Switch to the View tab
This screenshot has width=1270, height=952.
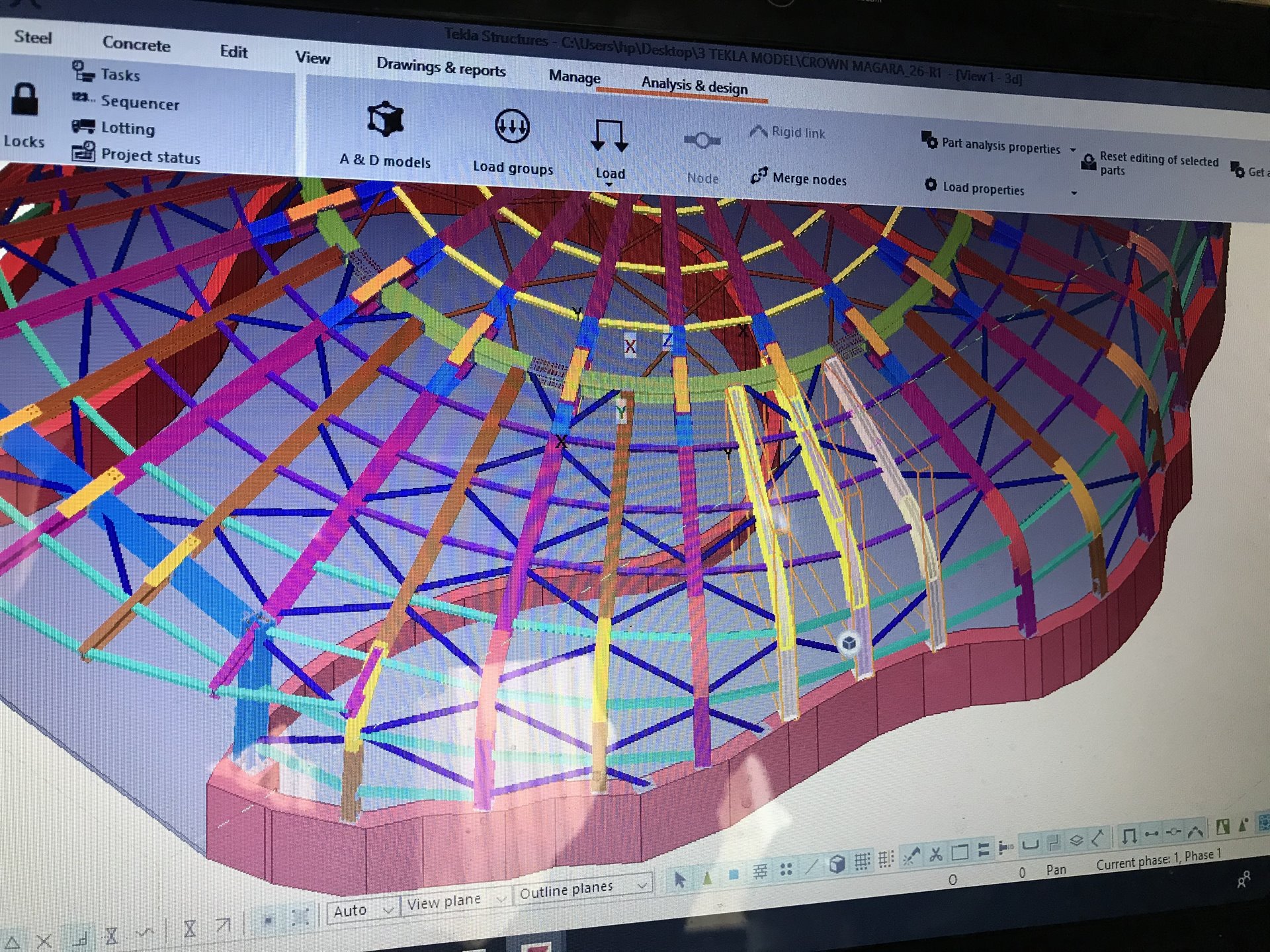(313, 58)
